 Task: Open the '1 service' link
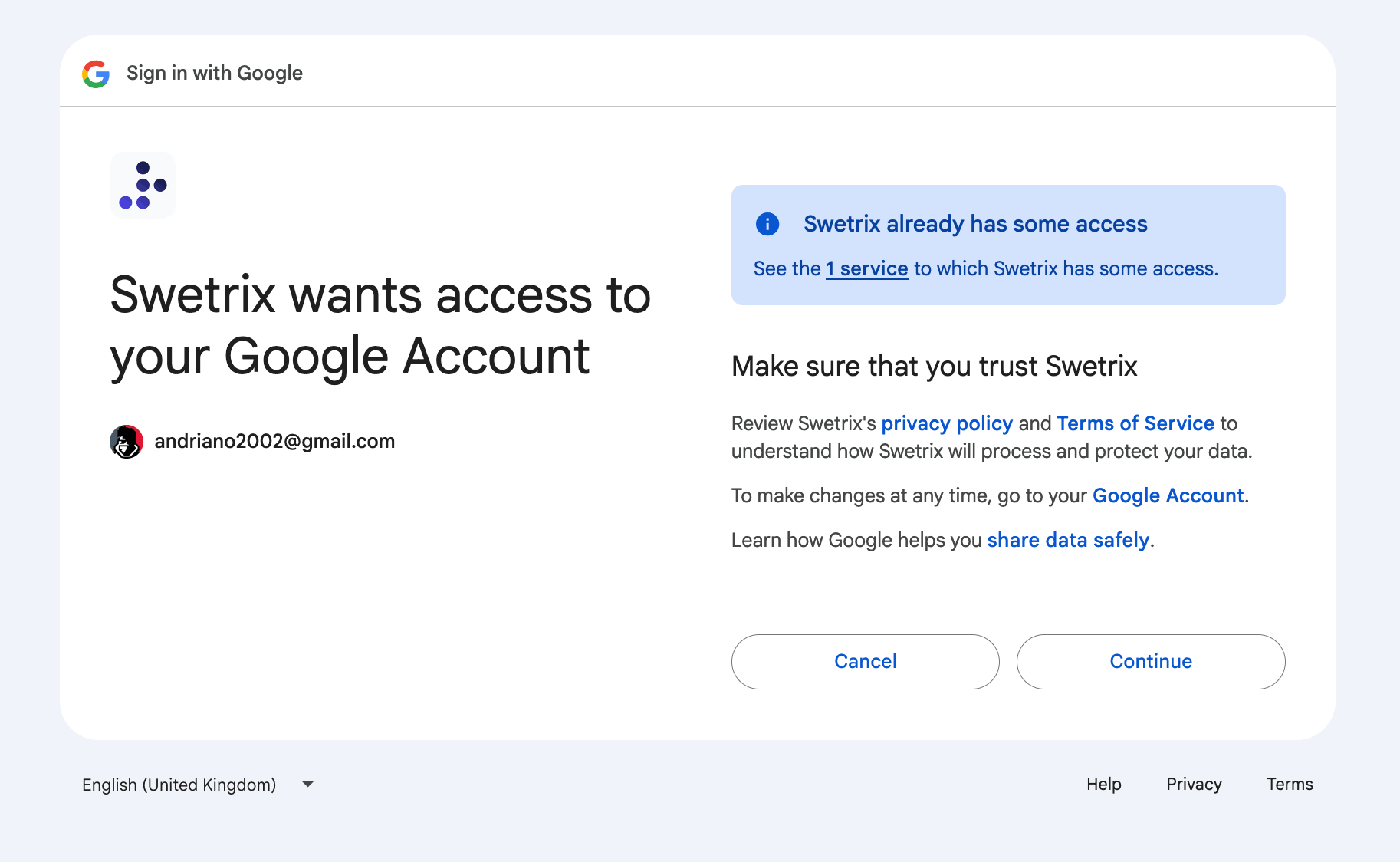tap(866, 269)
